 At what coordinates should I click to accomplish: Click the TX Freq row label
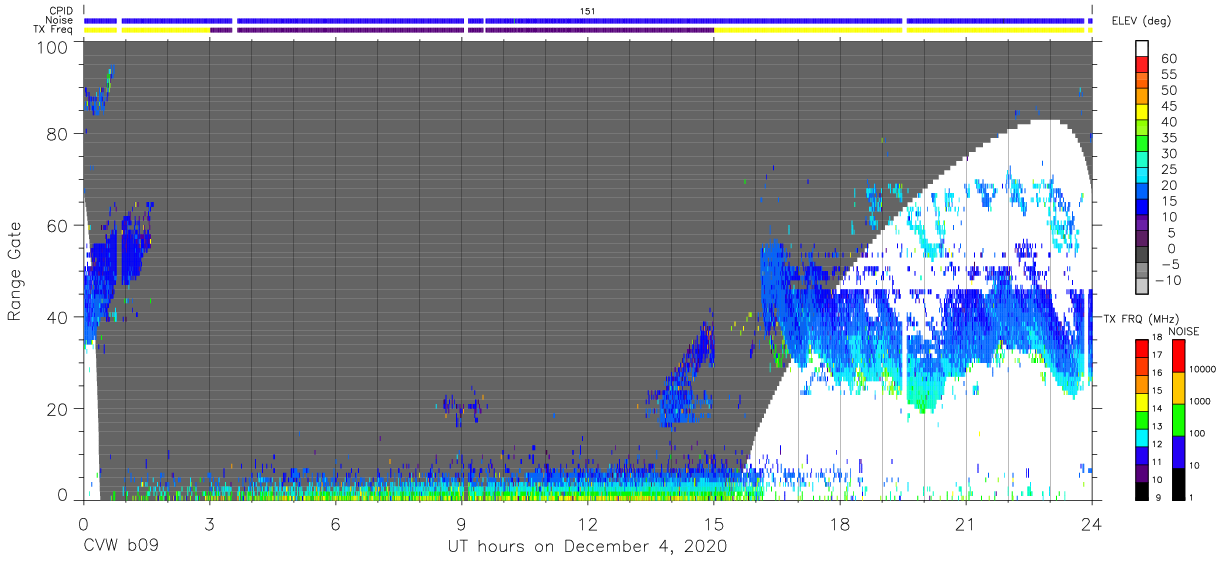point(53,30)
